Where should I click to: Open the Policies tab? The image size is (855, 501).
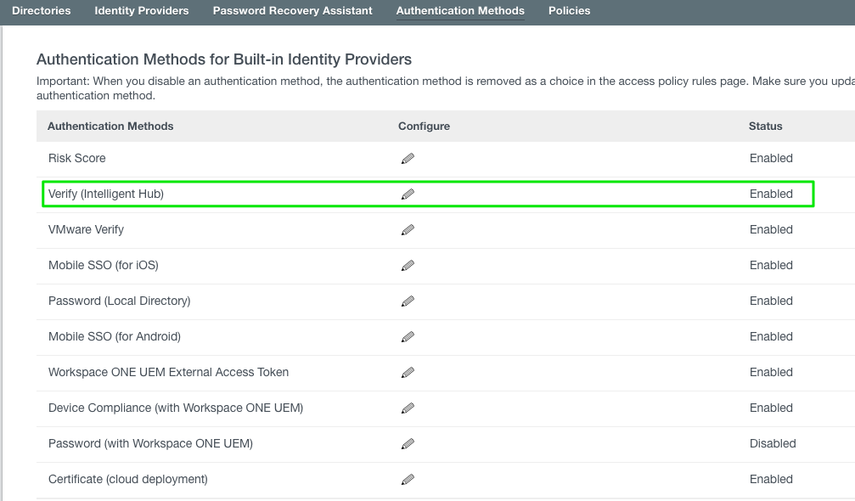click(x=569, y=11)
